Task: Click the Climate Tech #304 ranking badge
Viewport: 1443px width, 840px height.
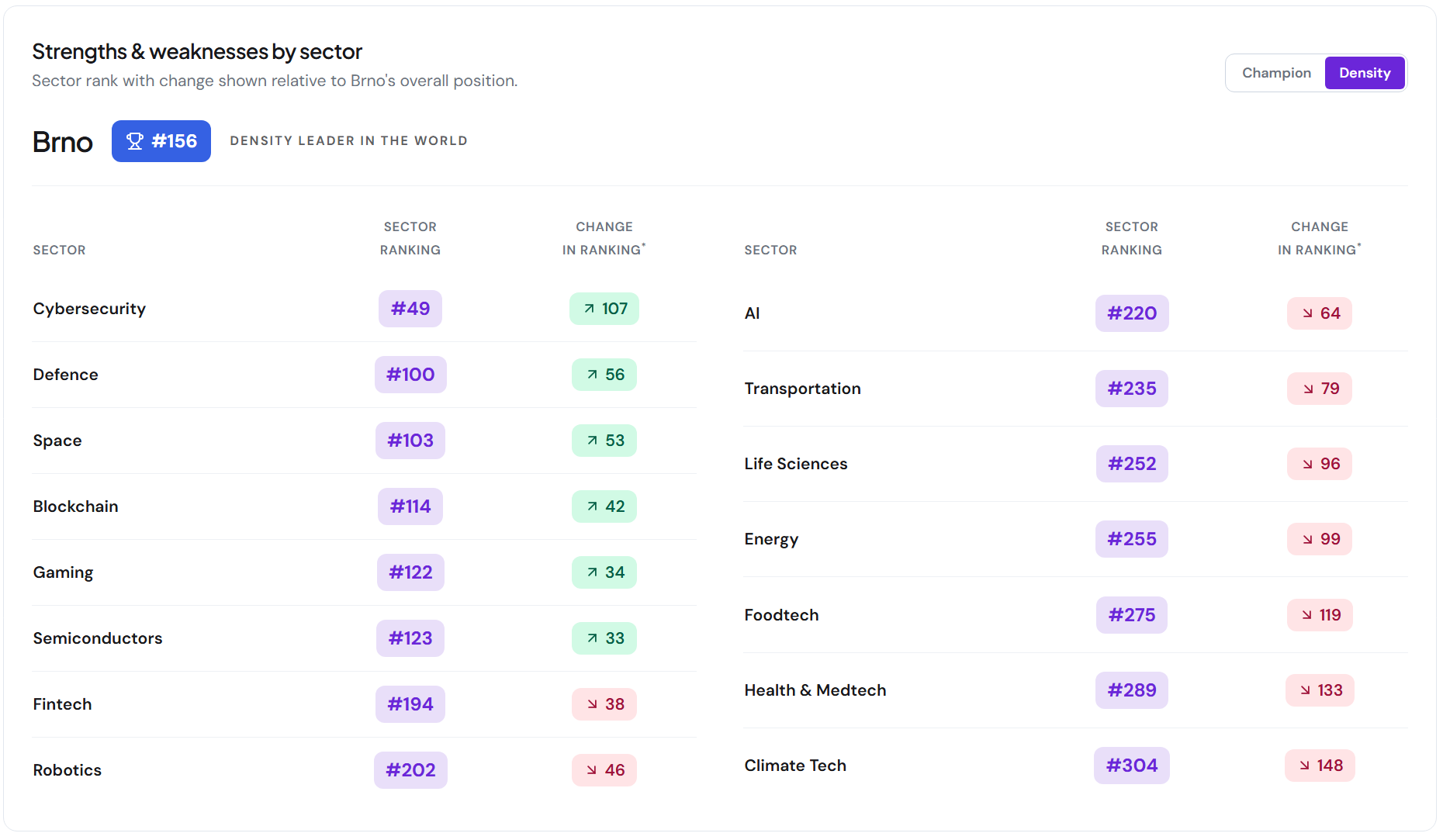Action: (x=1132, y=766)
